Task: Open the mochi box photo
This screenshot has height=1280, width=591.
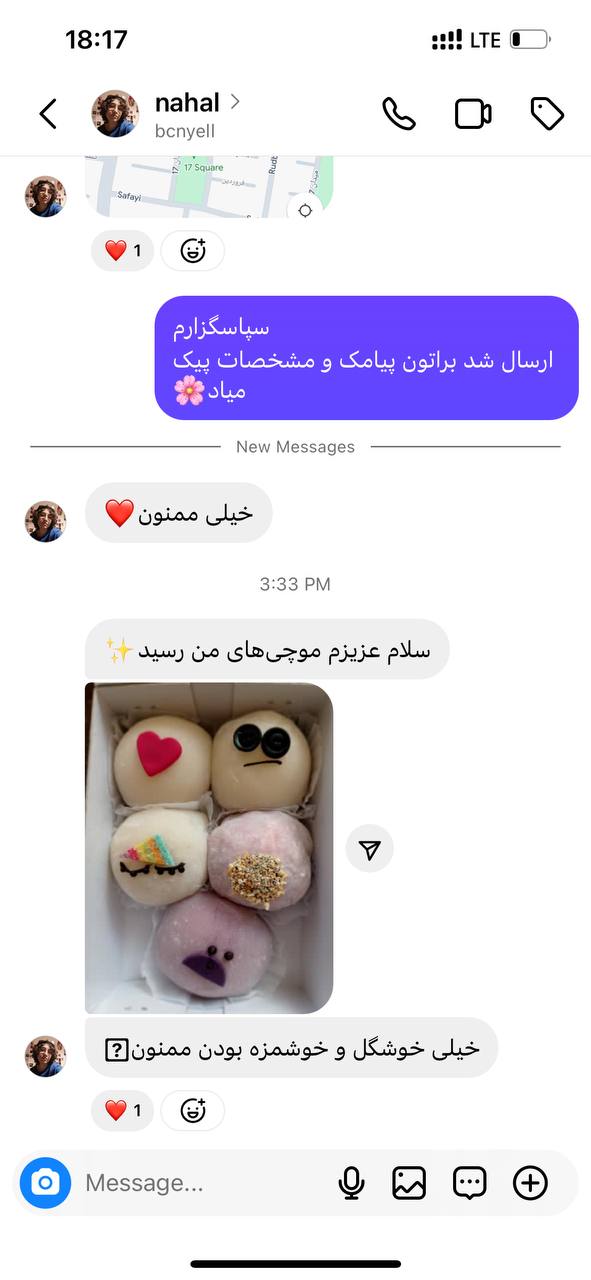Action: [209, 848]
